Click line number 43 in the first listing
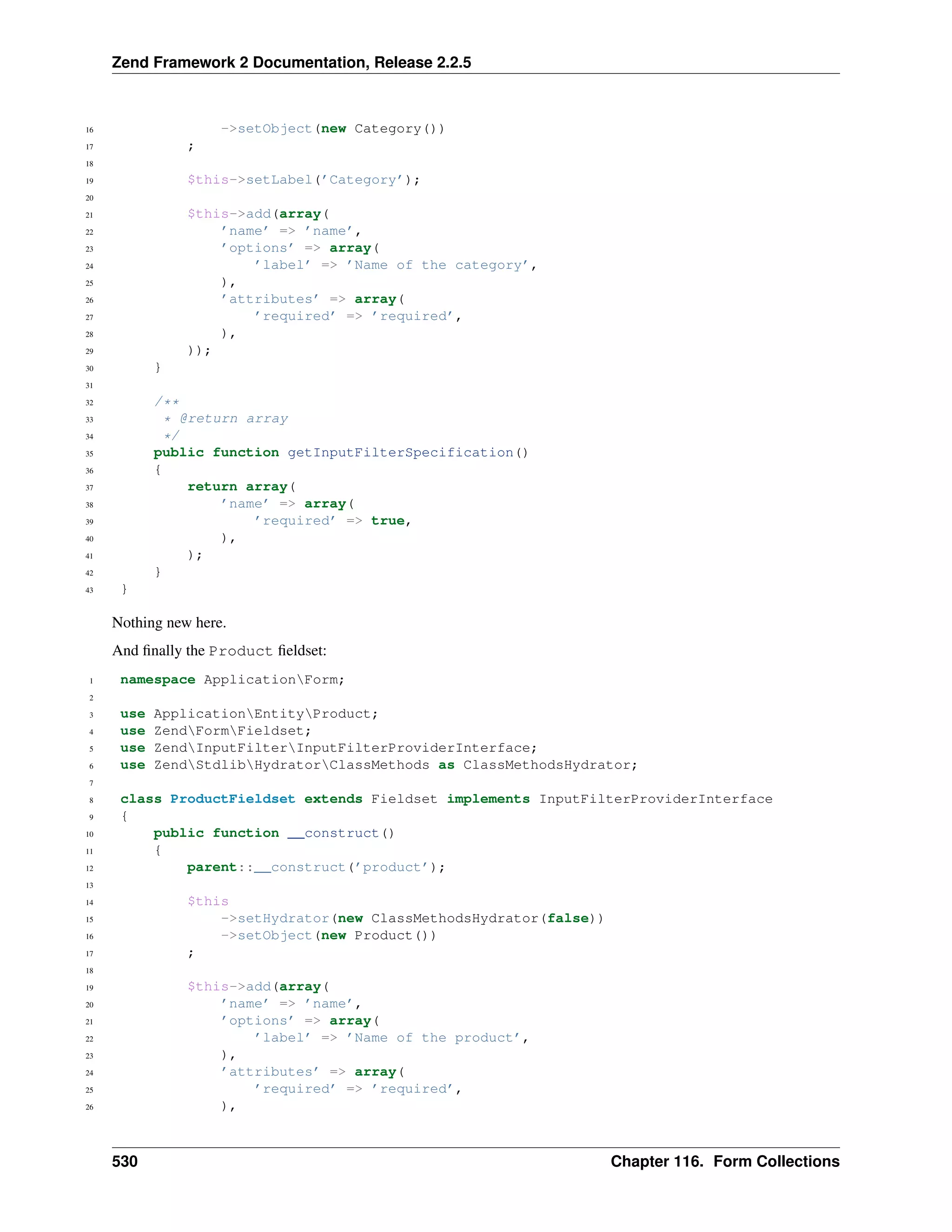Viewport: 952px width, 1232px height. (x=89, y=590)
